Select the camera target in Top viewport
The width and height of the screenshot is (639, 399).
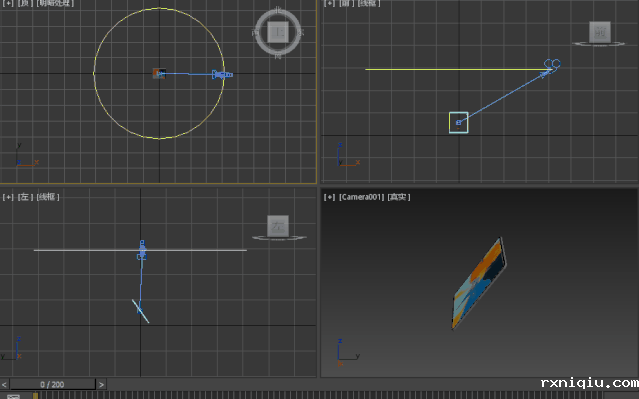159,74
